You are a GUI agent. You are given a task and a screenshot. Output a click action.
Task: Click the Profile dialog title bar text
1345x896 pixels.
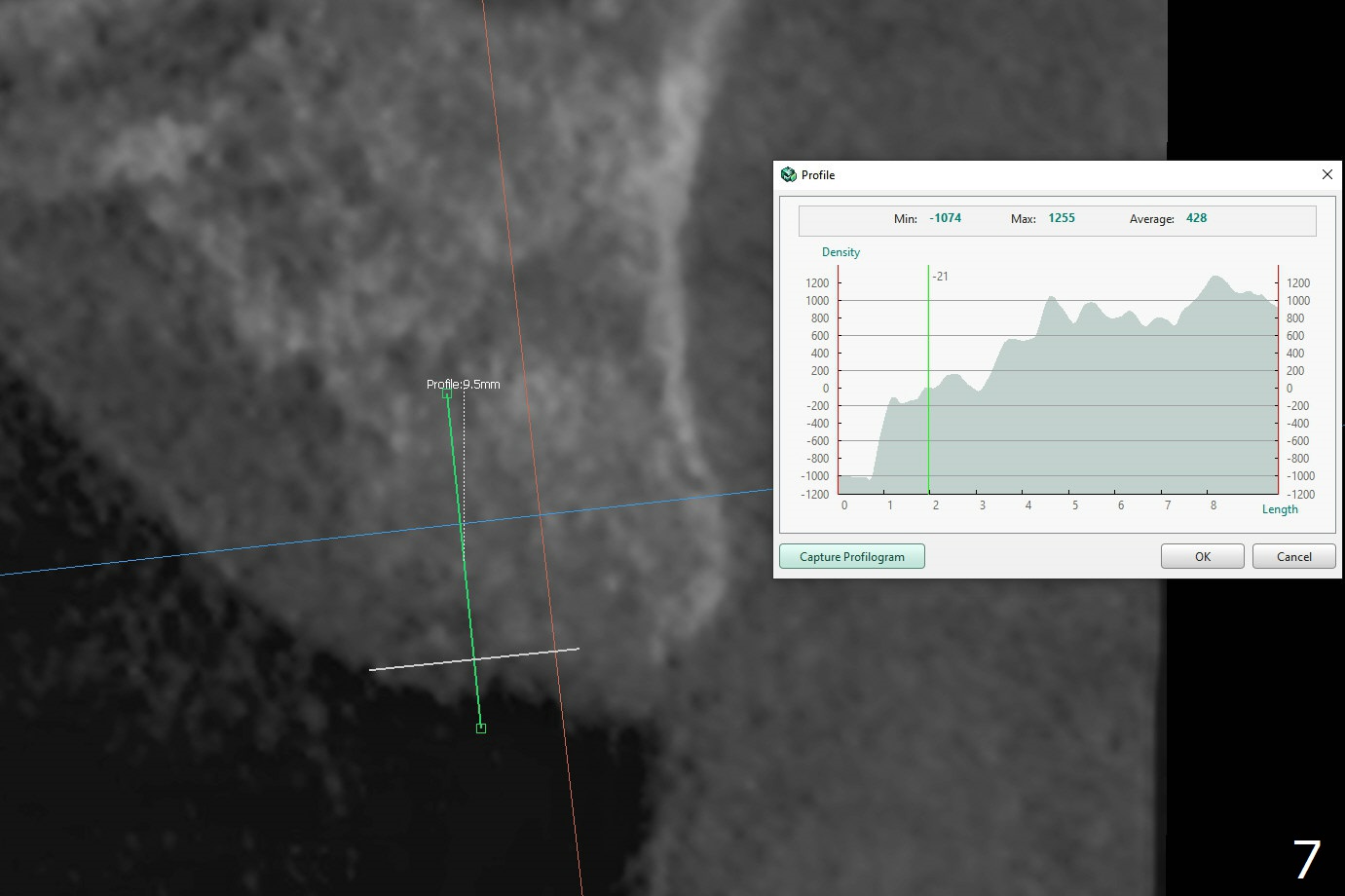[x=818, y=175]
